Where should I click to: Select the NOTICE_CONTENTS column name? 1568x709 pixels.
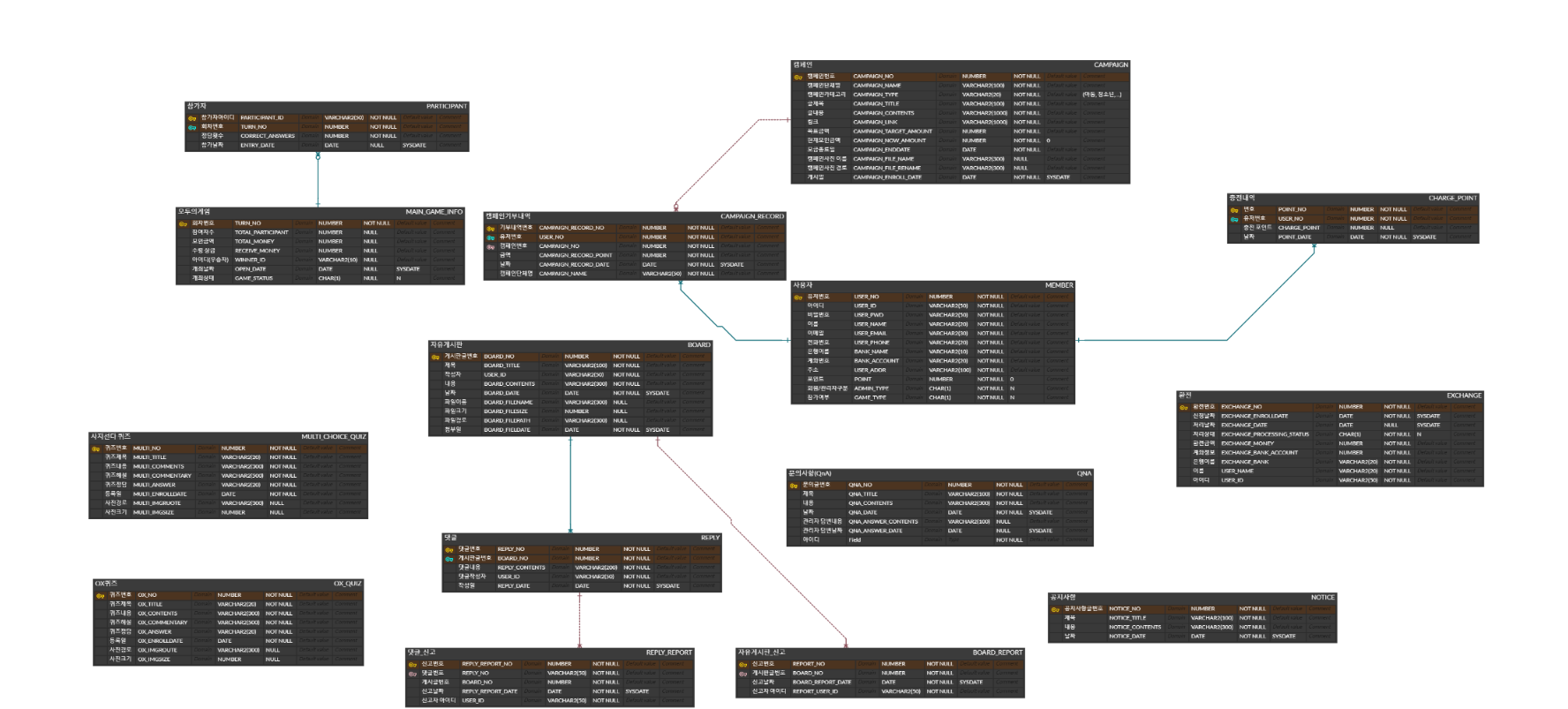(x=1135, y=627)
